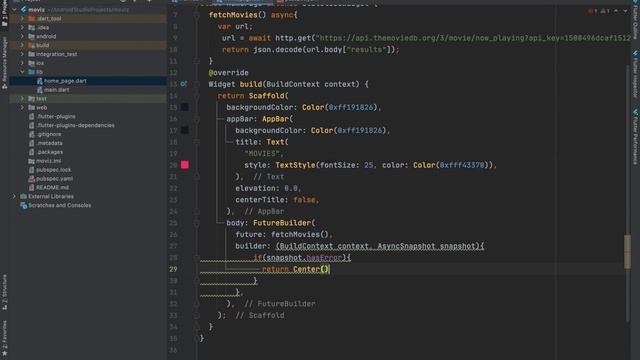Click Flutter icon beside moviz project
The width and height of the screenshot is (640, 360).
click(x=23, y=9)
